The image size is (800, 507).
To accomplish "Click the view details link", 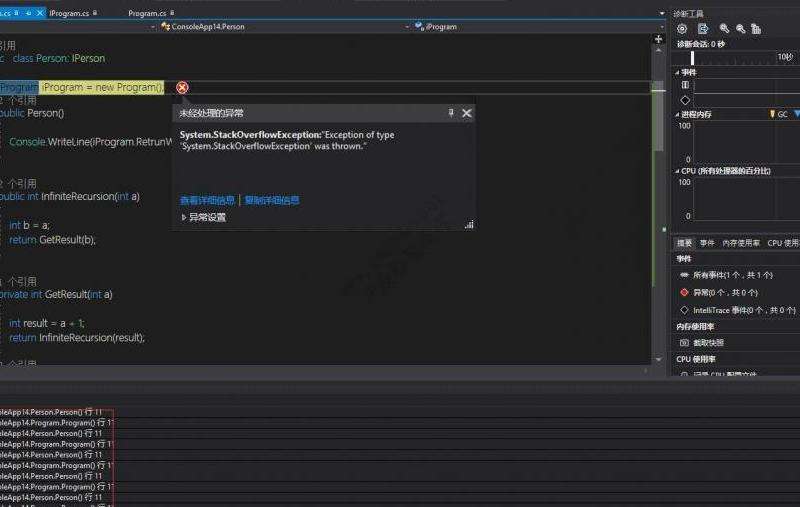I will tap(207, 200).
